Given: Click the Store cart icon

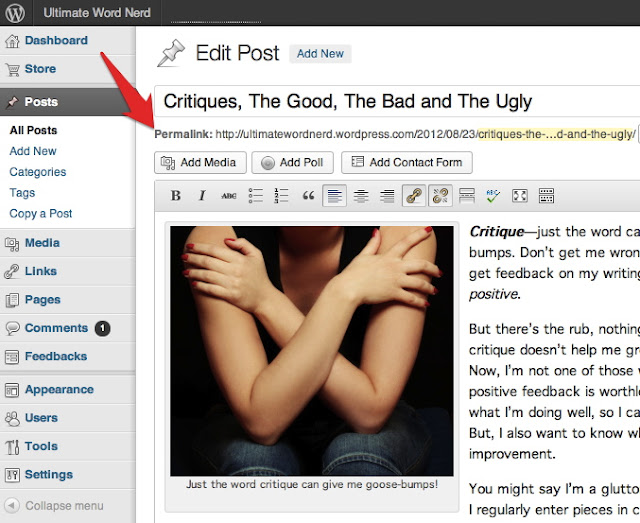Looking at the screenshot, I should 12,69.
